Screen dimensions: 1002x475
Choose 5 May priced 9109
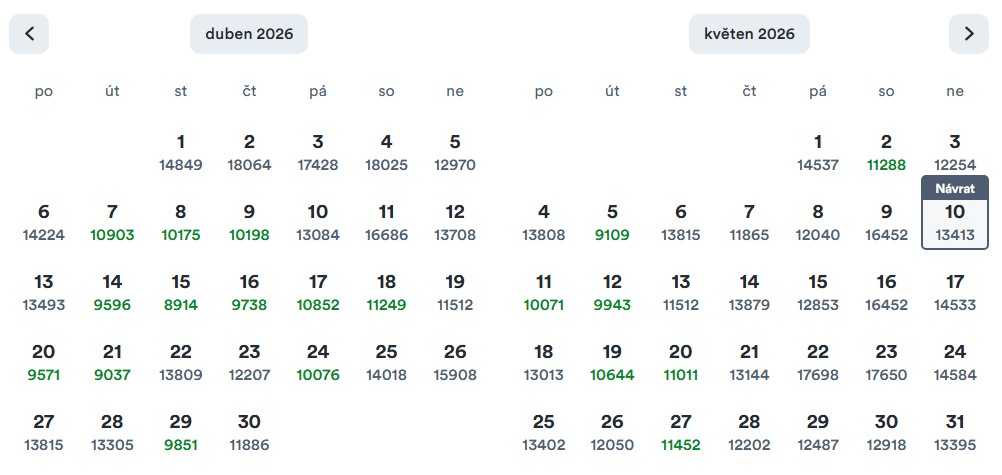(612, 223)
